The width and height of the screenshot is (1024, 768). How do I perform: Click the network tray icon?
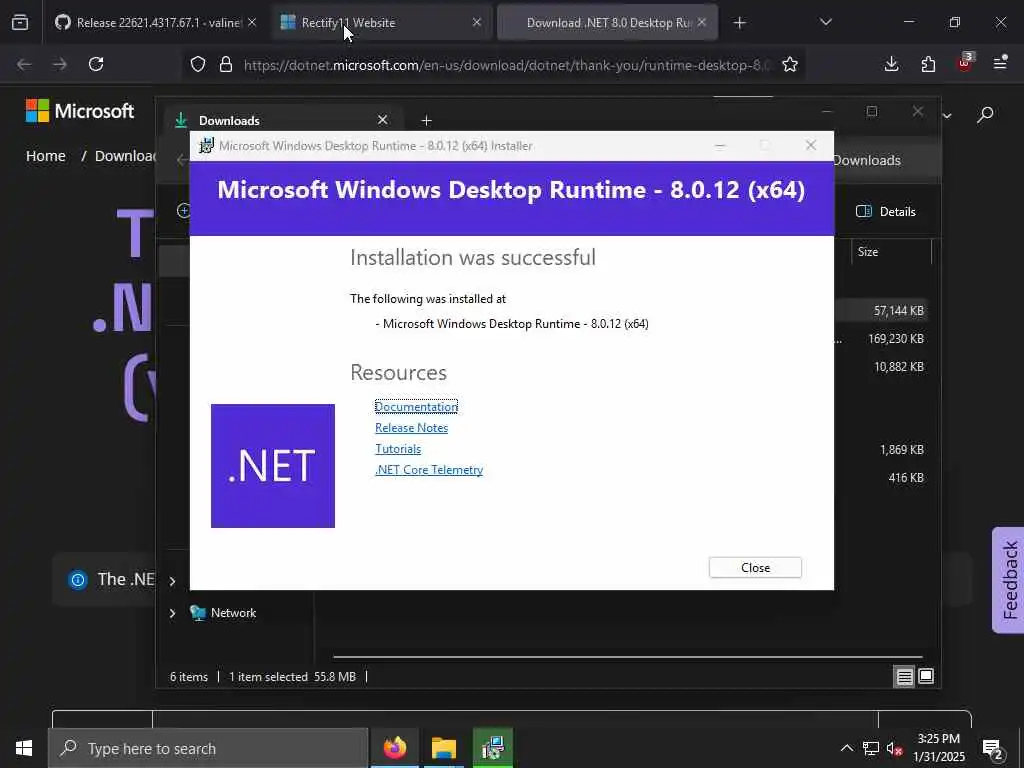click(x=871, y=748)
